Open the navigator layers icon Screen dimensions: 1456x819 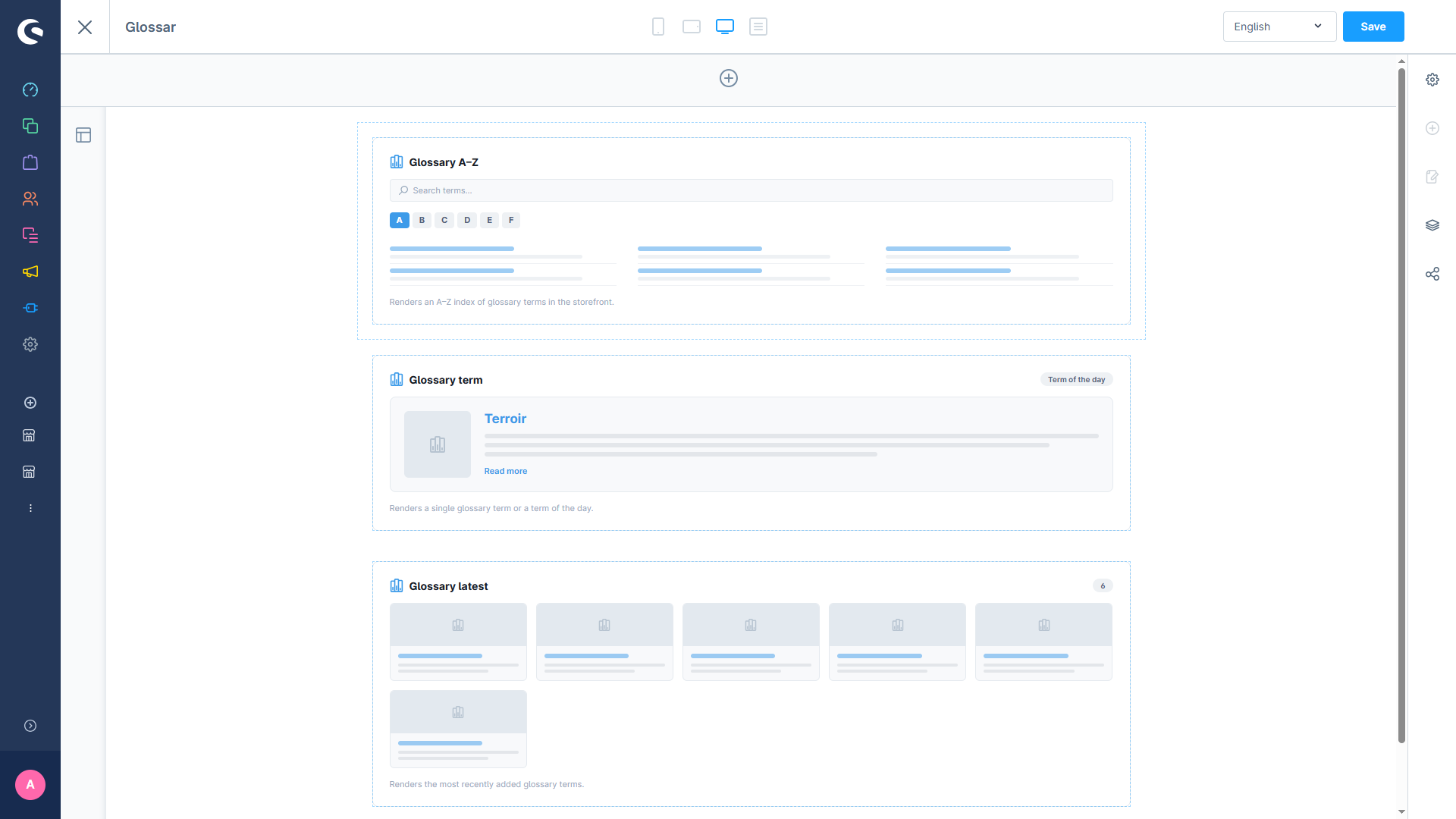click(x=1432, y=225)
